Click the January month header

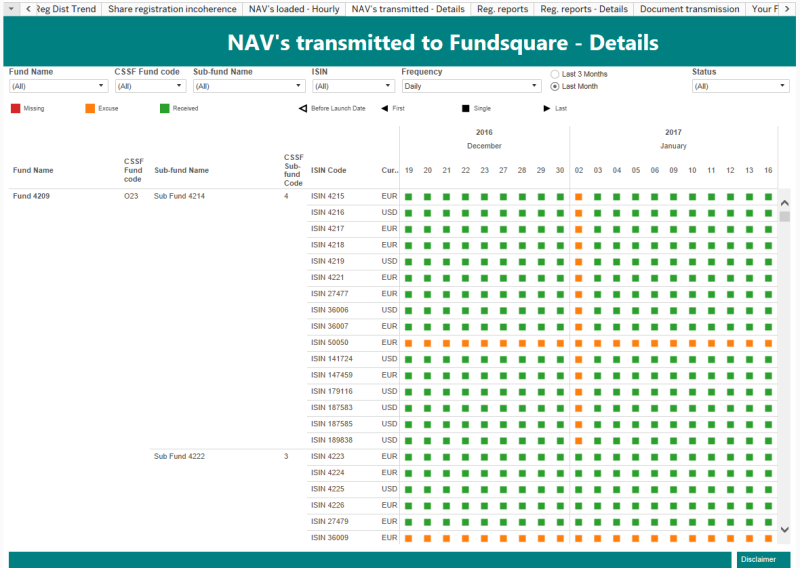(673, 146)
